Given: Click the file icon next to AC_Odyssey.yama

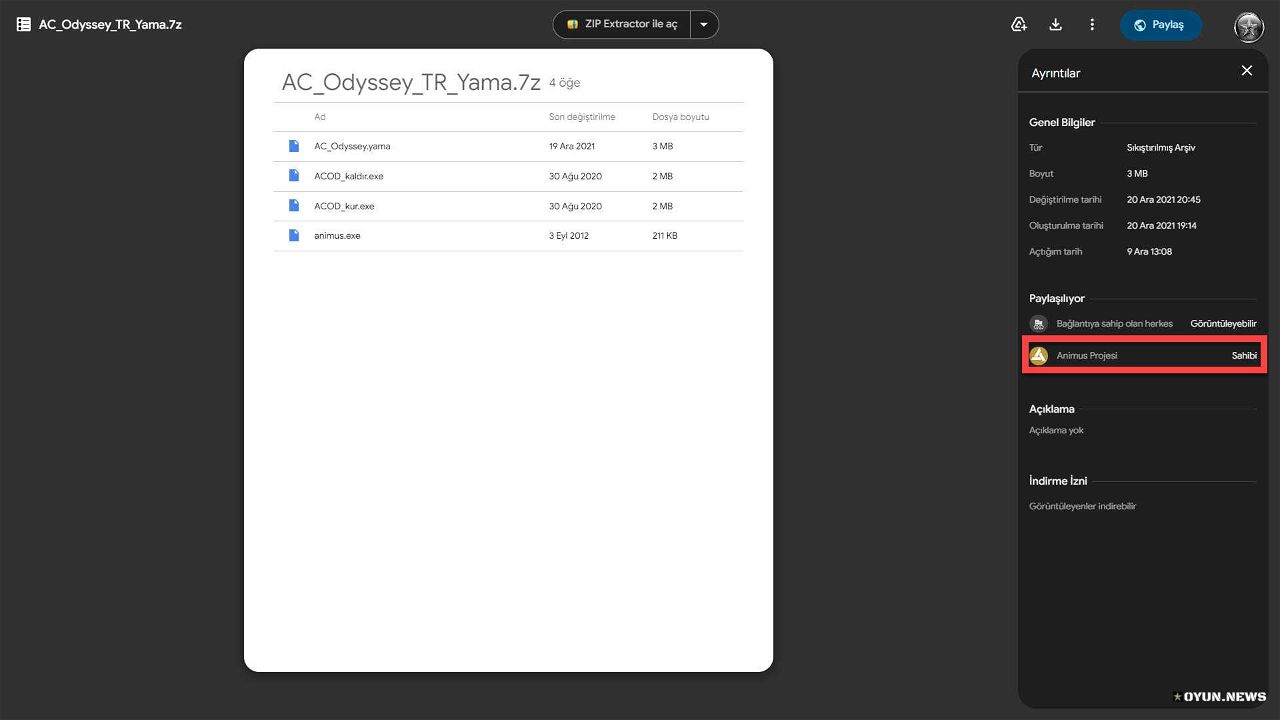Looking at the screenshot, I should point(294,146).
